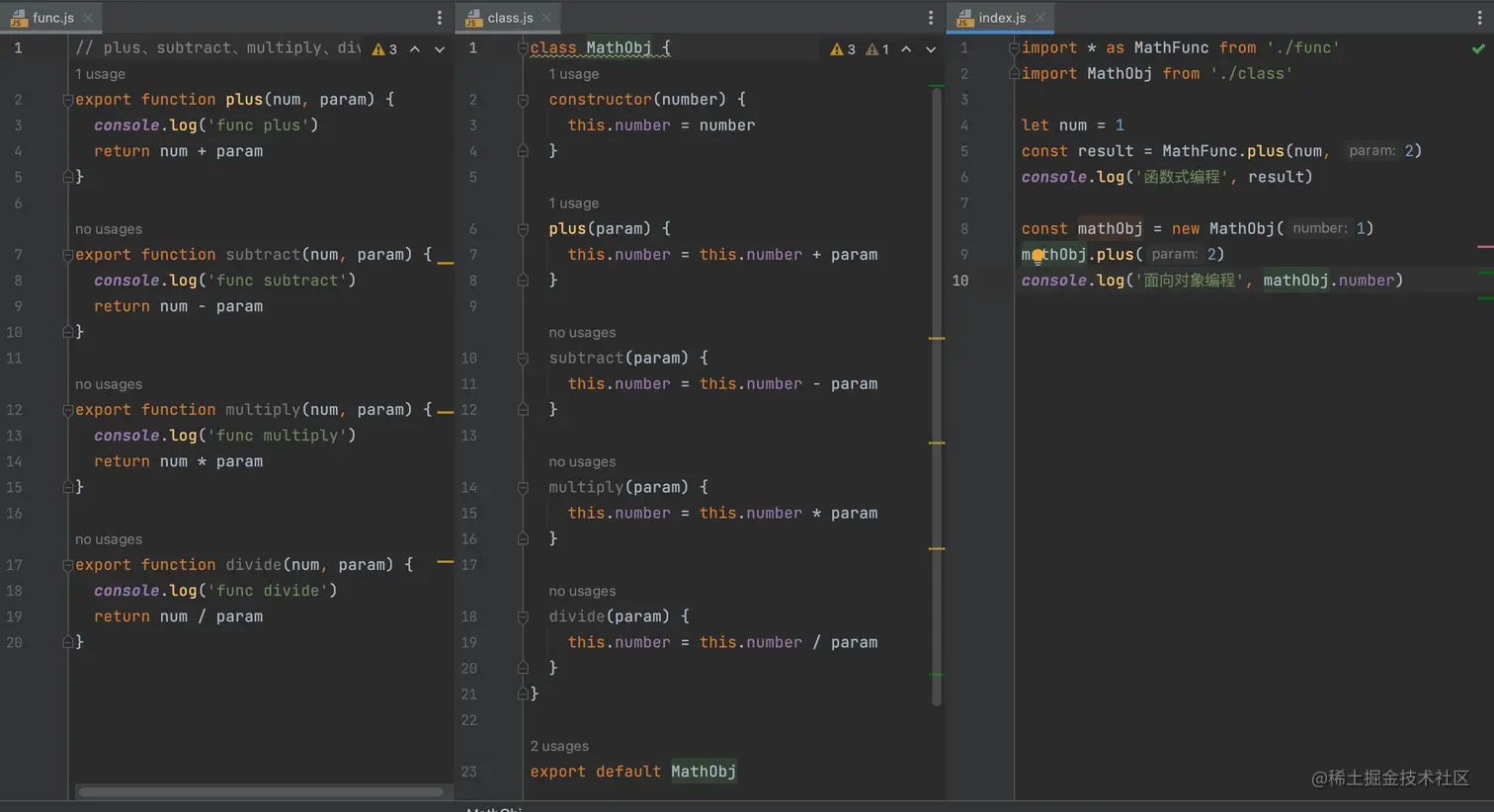The width and height of the screenshot is (1494, 812).
Task: Collapse the import statements in index.js
Action: 1014,48
